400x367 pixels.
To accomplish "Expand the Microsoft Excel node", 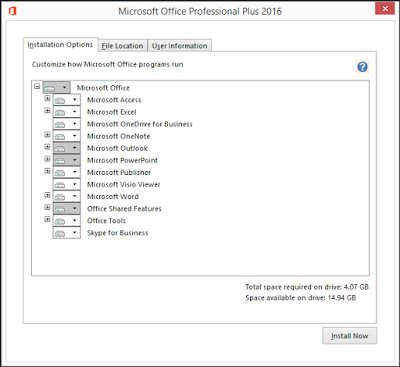I will click(x=47, y=110).
